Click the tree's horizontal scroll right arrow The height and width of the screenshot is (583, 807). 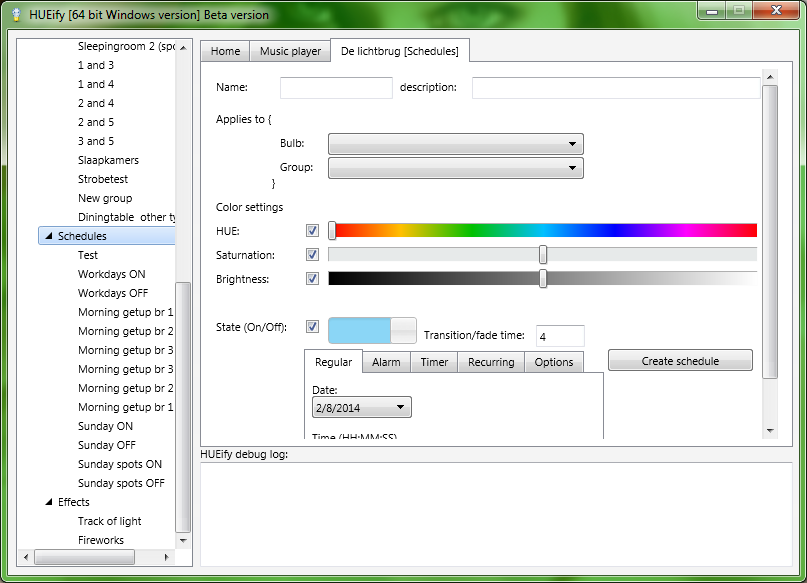(166, 557)
